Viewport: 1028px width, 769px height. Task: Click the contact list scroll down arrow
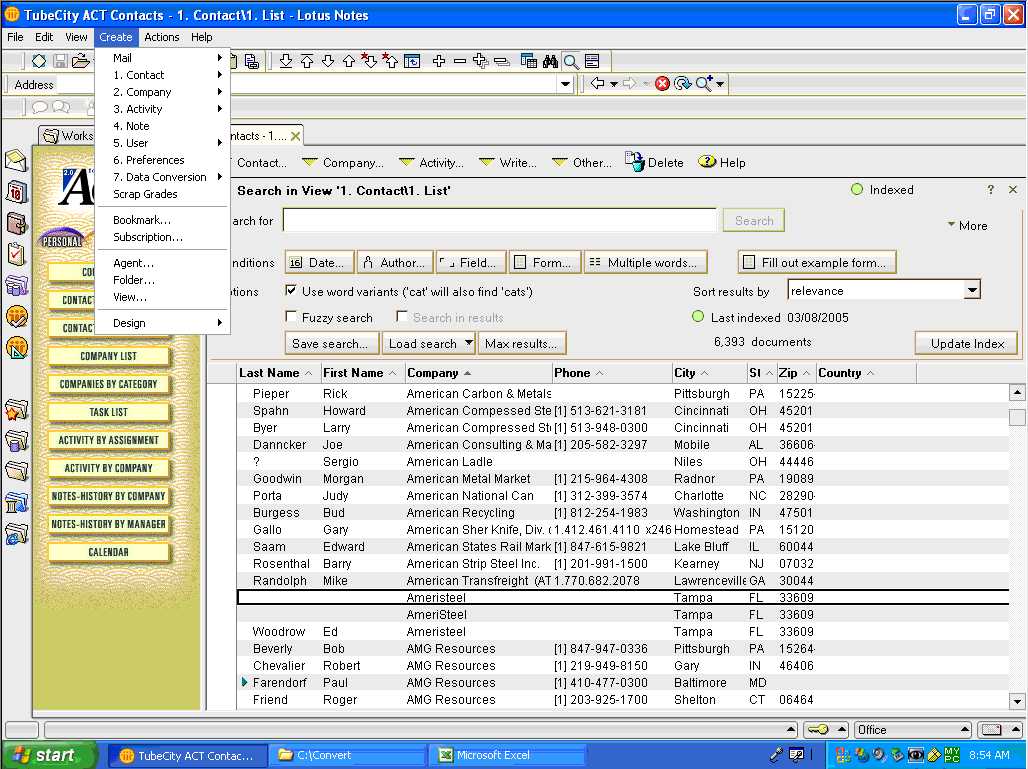pyautogui.click(x=1016, y=701)
